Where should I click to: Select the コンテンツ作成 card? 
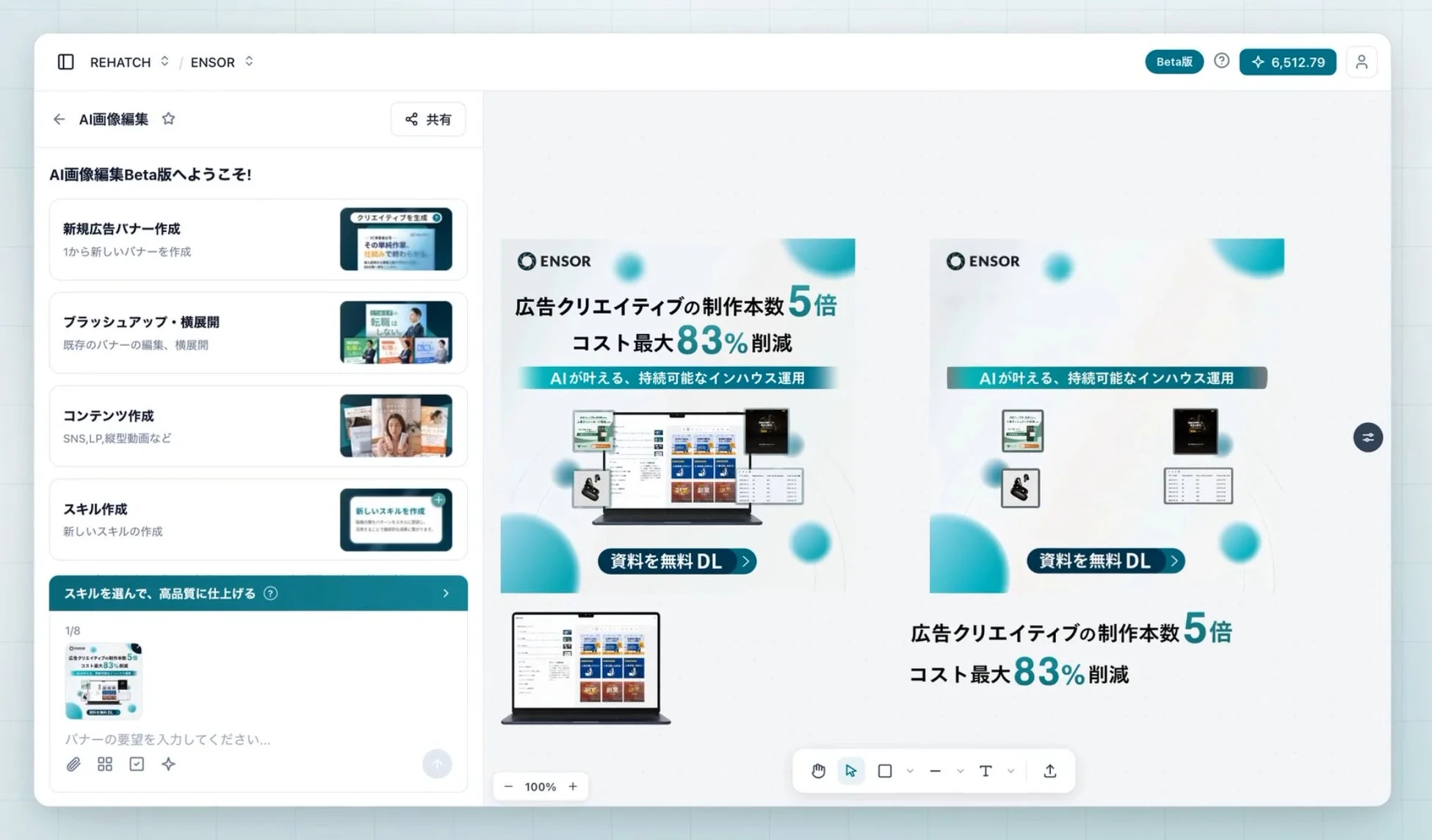pyautogui.click(x=258, y=426)
